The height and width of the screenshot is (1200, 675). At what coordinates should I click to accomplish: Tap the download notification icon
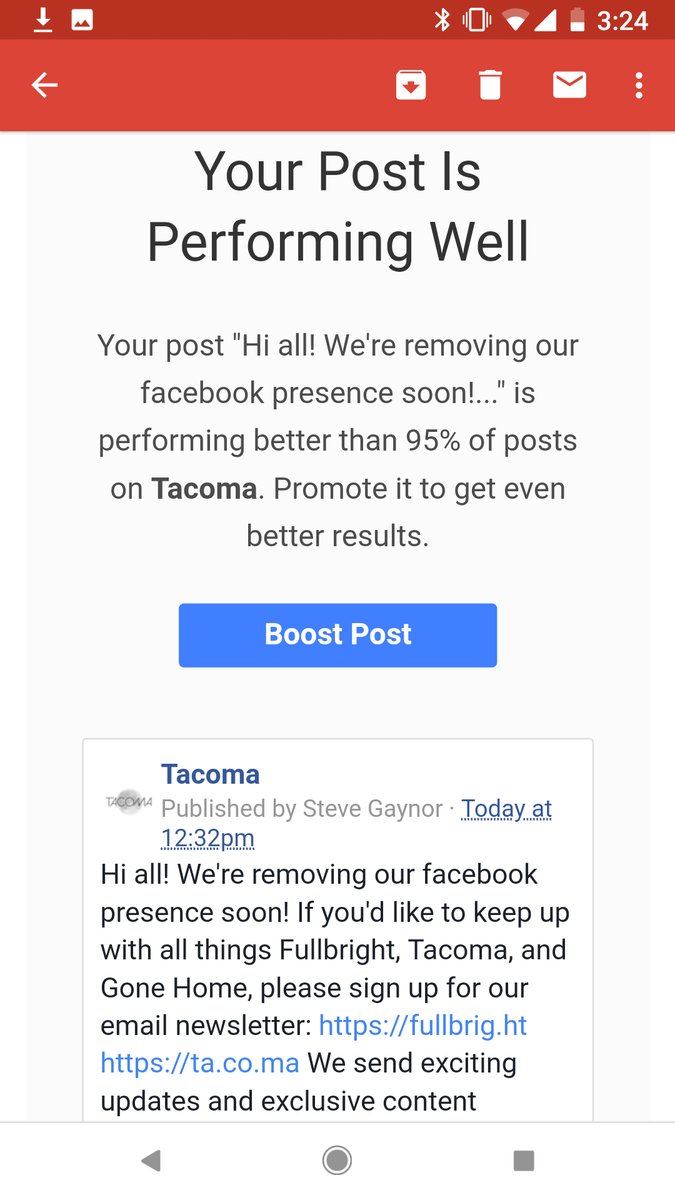coord(43,20)
